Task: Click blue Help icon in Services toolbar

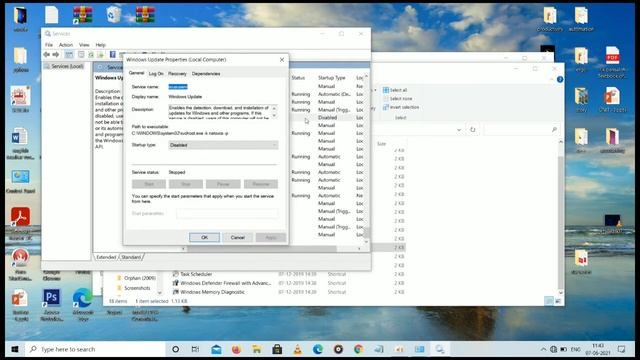Action: (x=113, y=55)
